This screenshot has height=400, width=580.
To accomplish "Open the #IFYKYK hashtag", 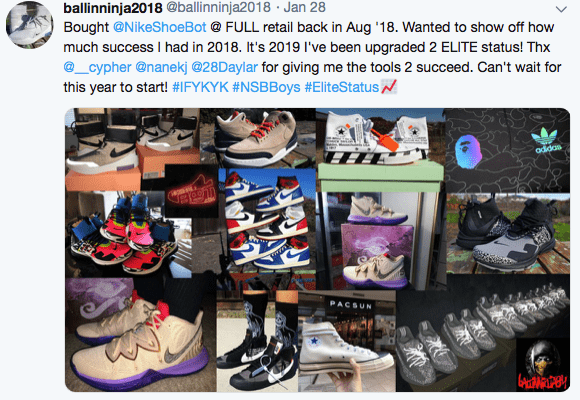I will click(200, 87).
